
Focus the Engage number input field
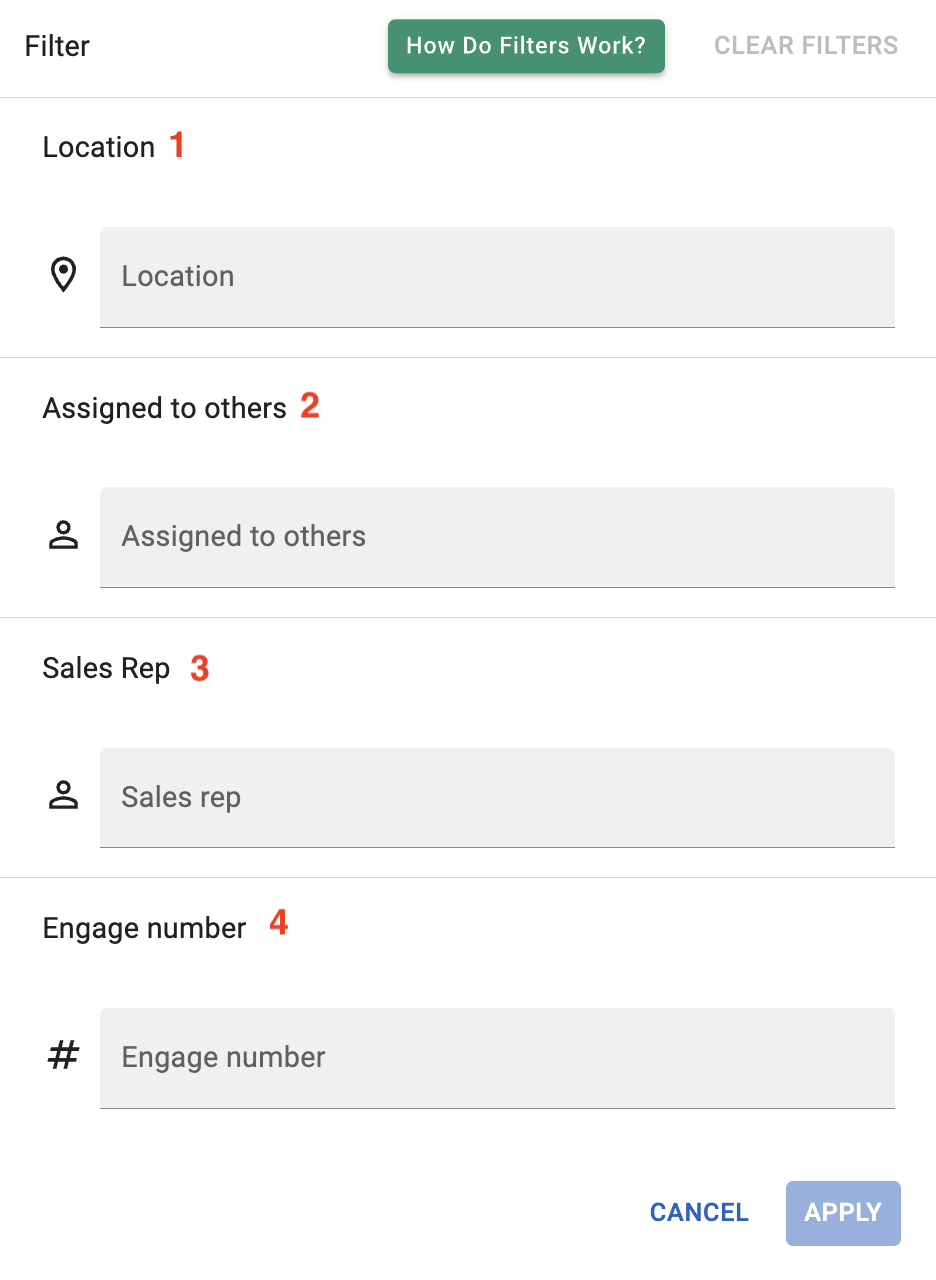point(497,1057)
